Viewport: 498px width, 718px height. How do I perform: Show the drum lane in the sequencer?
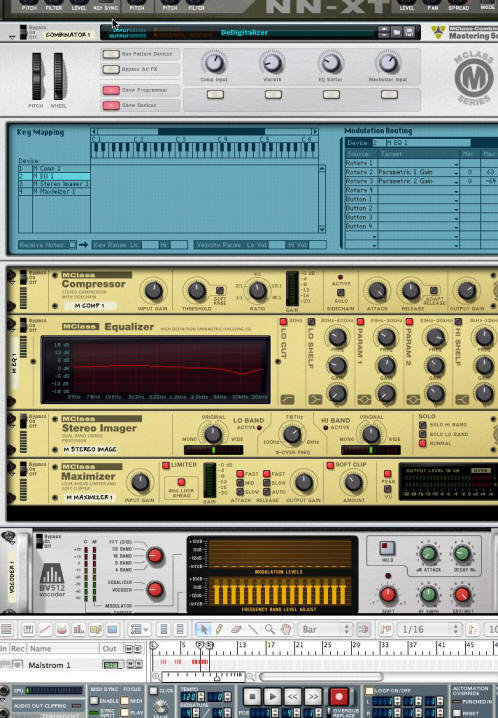62,630
